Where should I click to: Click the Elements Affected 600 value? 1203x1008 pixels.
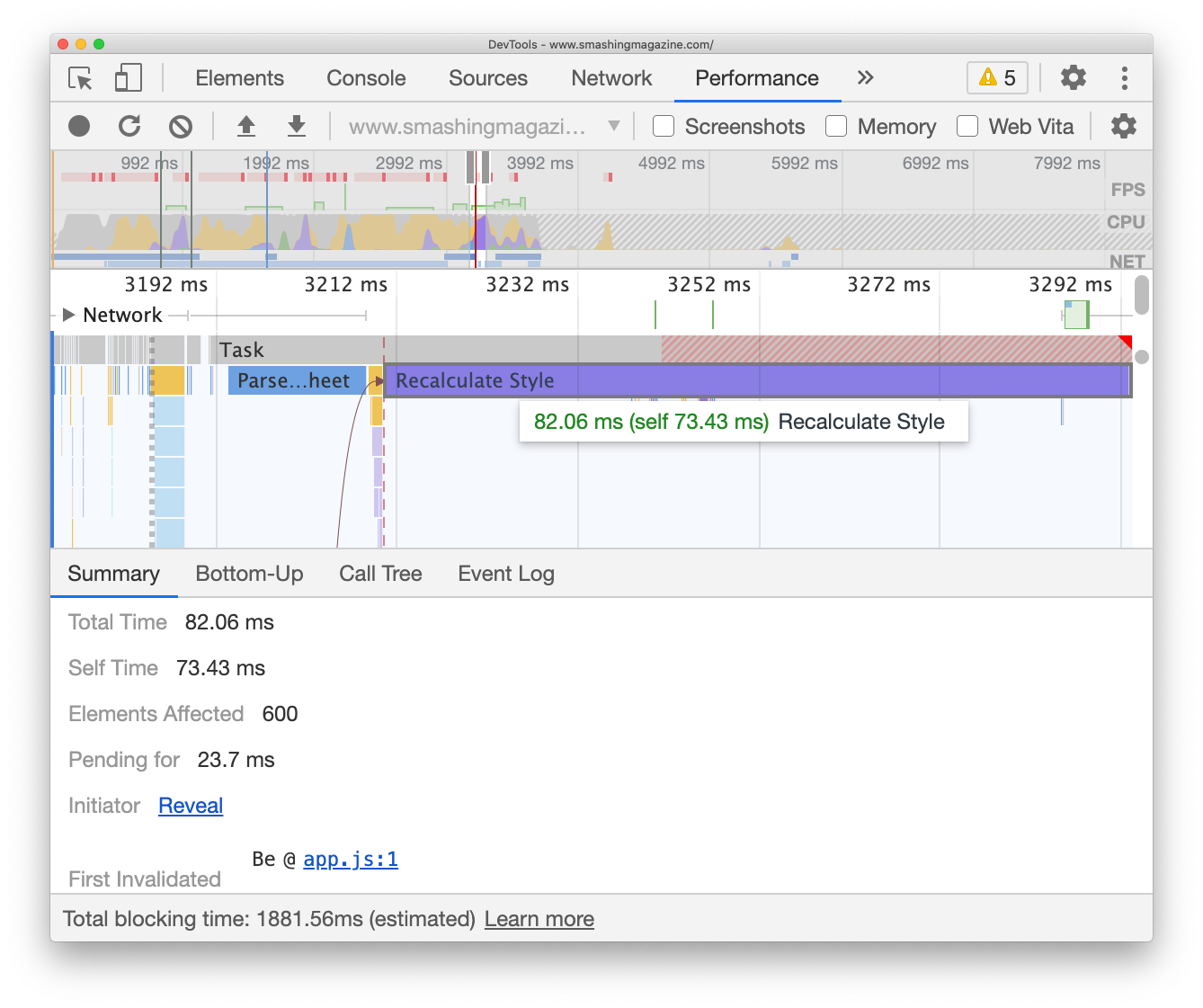(x=280, y=714)
